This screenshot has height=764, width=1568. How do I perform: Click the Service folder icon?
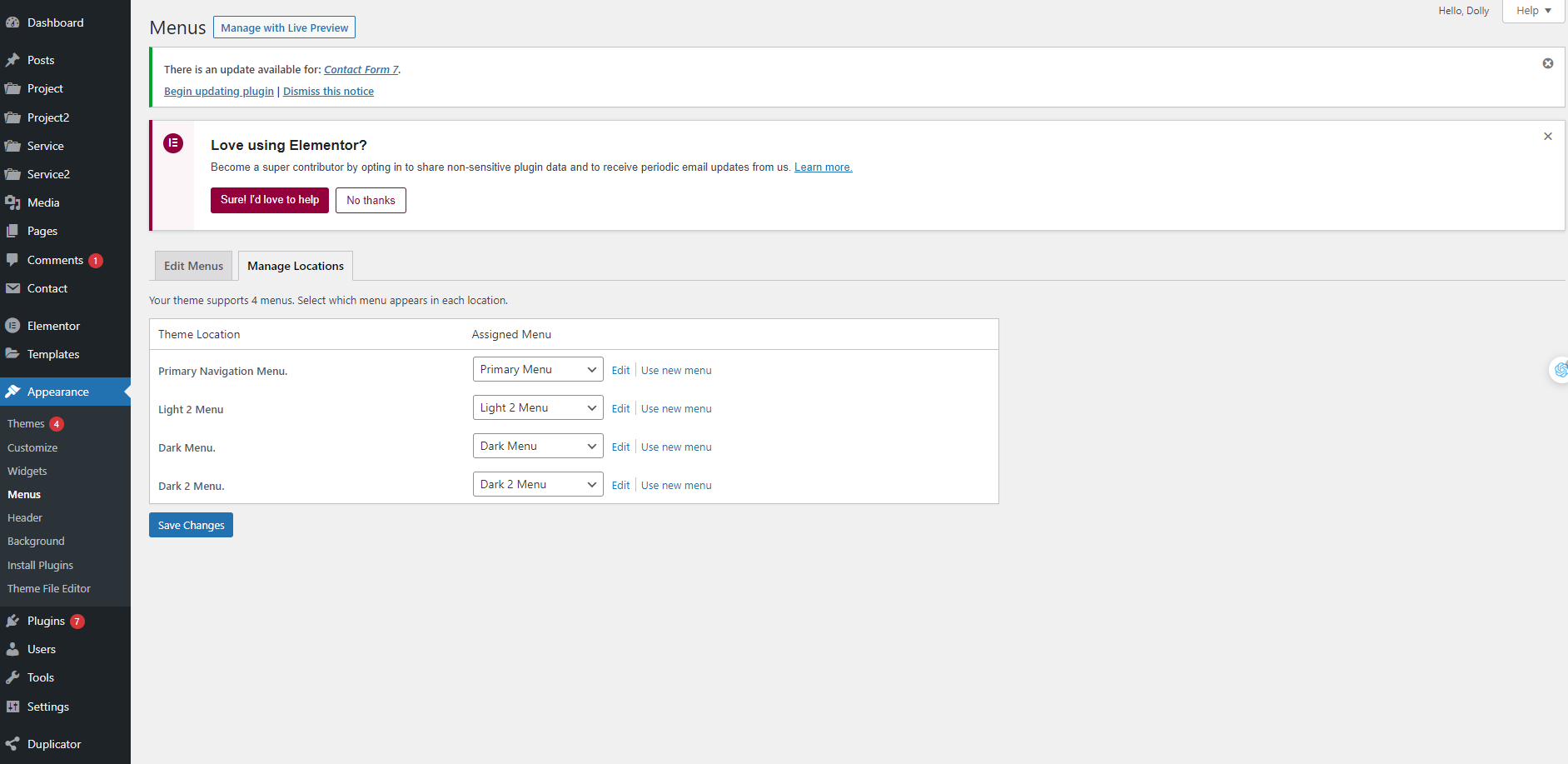pyautogui.click(x=12, y=146)
